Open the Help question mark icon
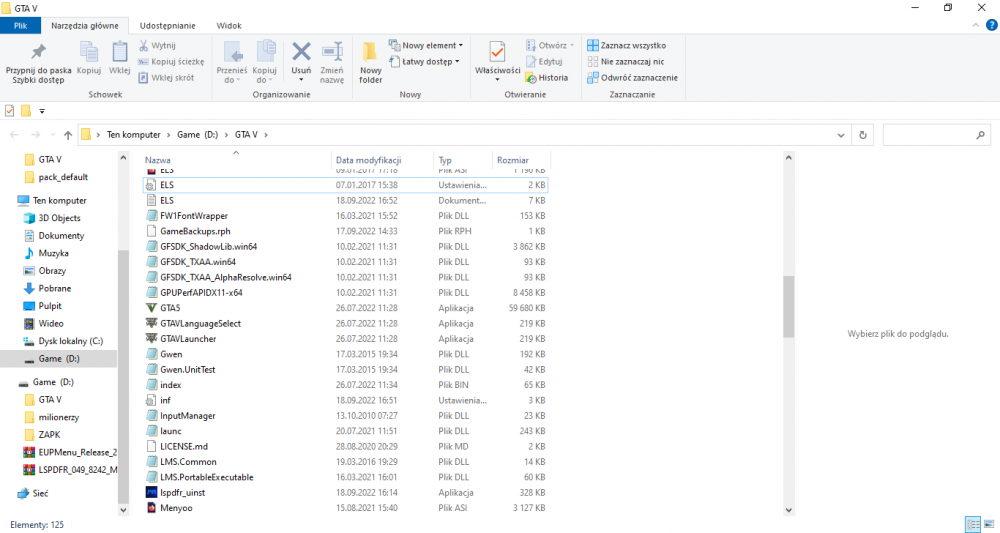Screen dimensions: 1000x533 (991, 26)
